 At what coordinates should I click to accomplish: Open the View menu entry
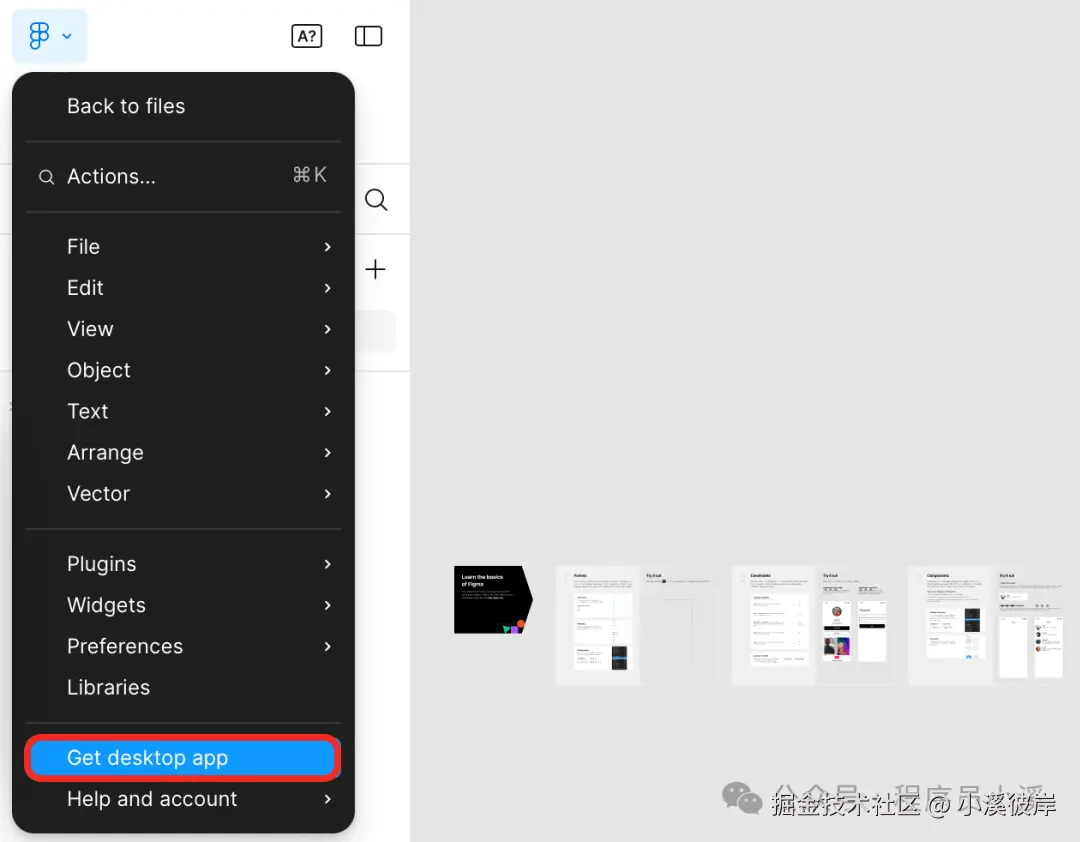coord(90,329)
